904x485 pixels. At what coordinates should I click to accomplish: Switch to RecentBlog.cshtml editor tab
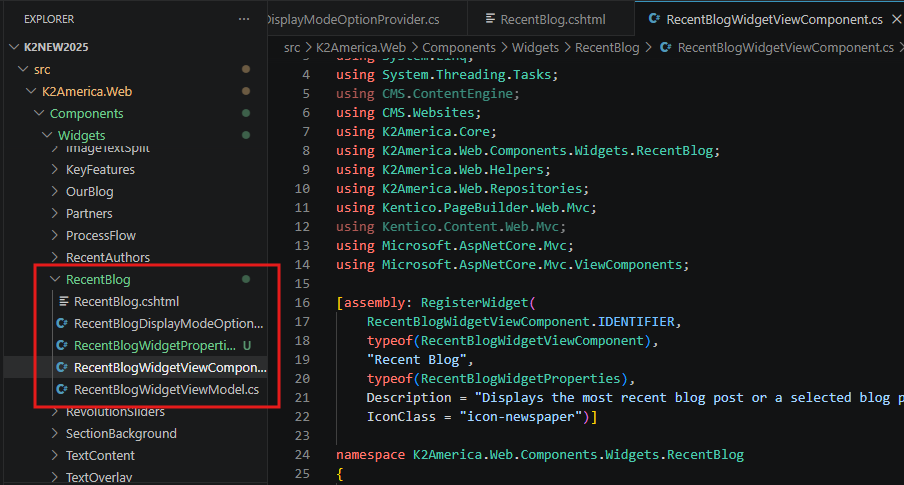(x=552, y=19)
